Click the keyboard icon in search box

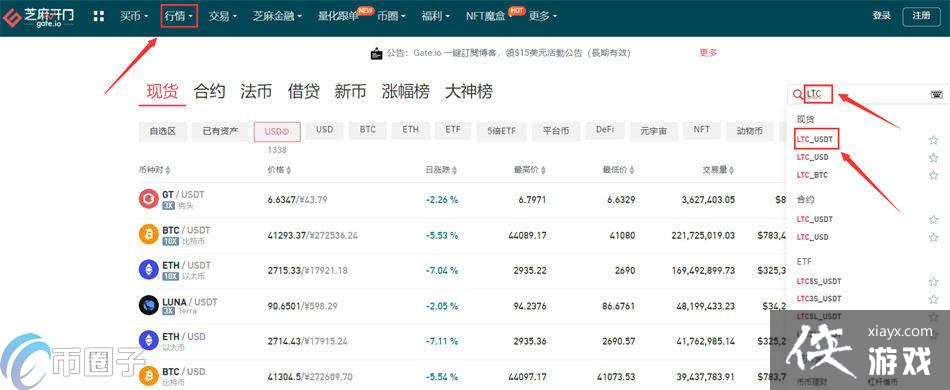point(936,94)
